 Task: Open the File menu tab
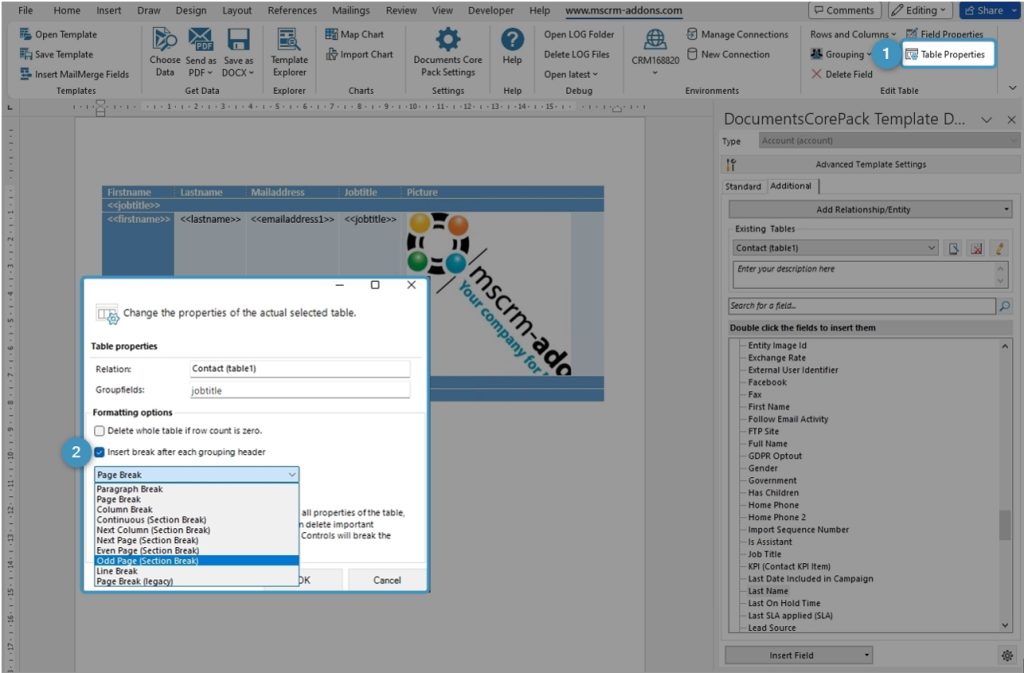[x=25, y=10]
